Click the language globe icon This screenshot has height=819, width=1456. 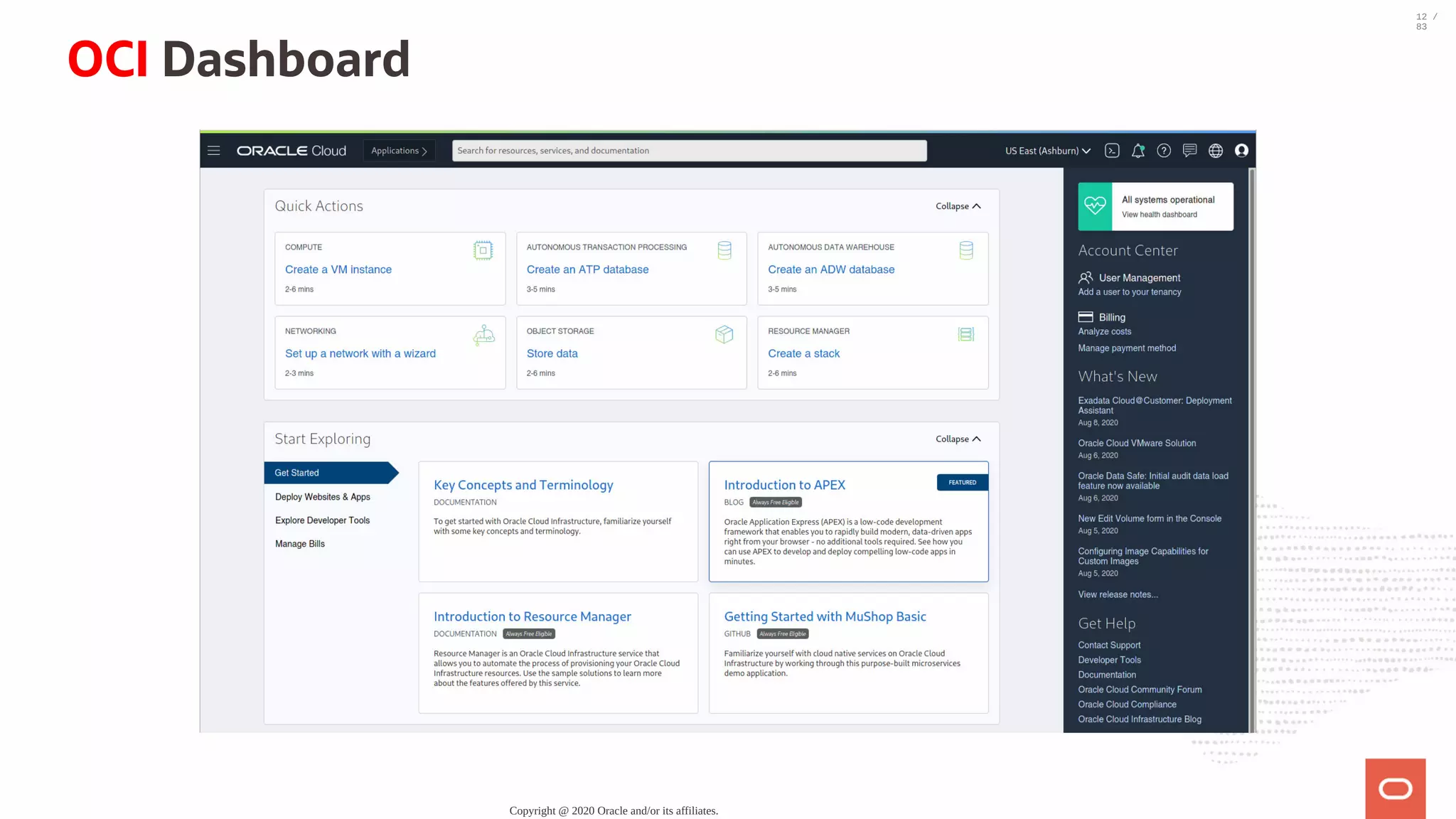(1216, 151)
